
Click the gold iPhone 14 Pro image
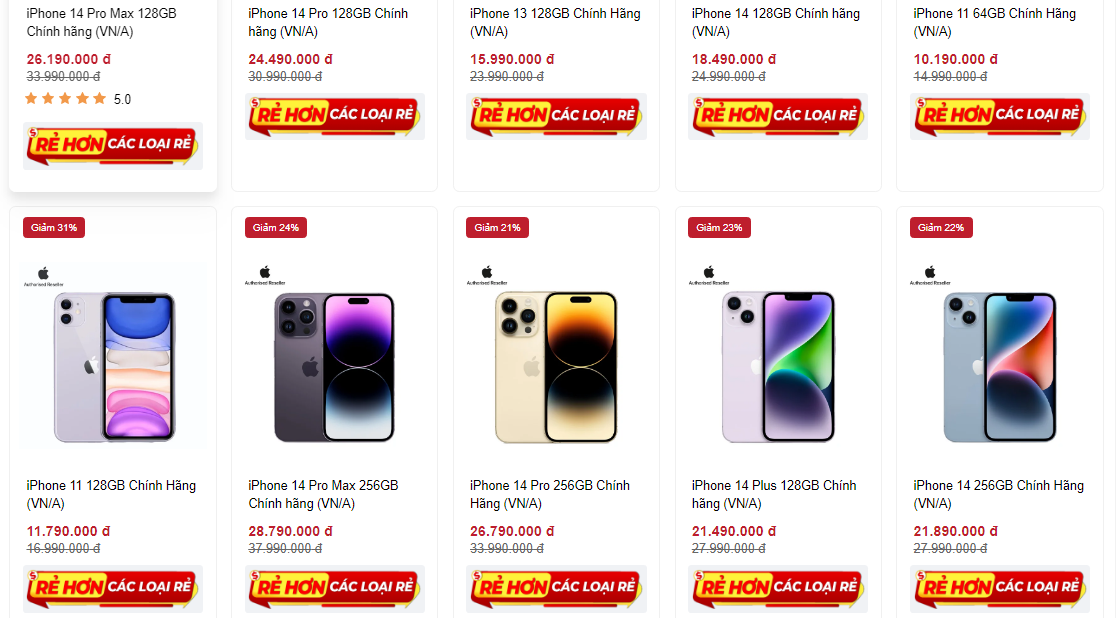(x=556, y=367)
